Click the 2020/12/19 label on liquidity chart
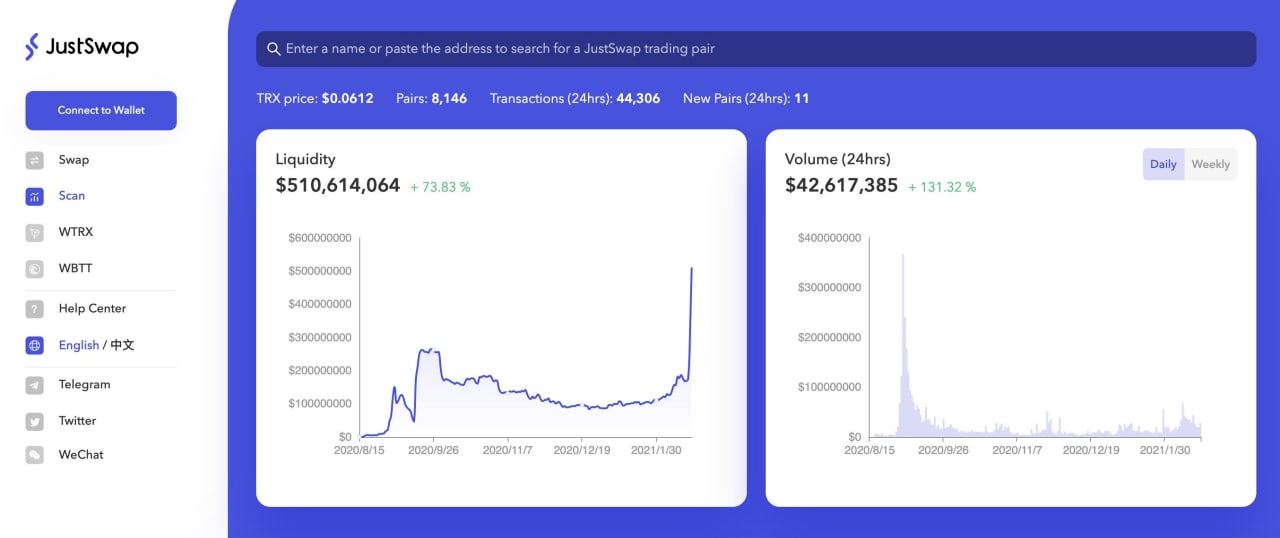Screen dimensions: 1280x538 [582, 451]
